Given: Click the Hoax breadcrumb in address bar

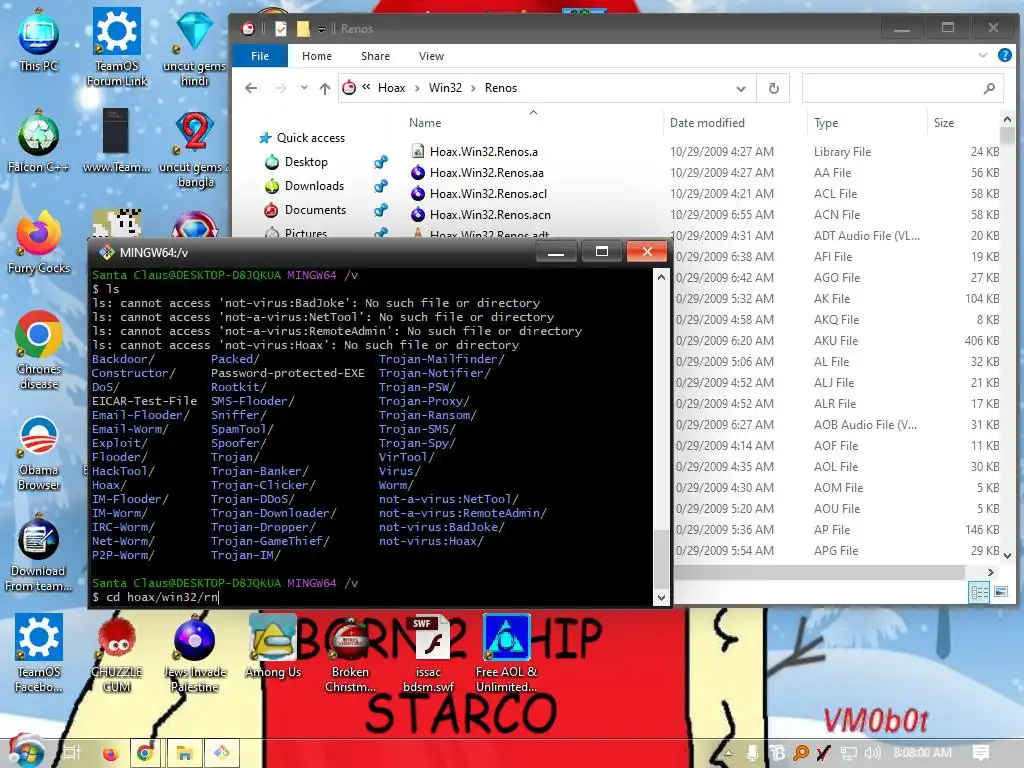Looking at the screenshot, I should (x=391, y=88).
